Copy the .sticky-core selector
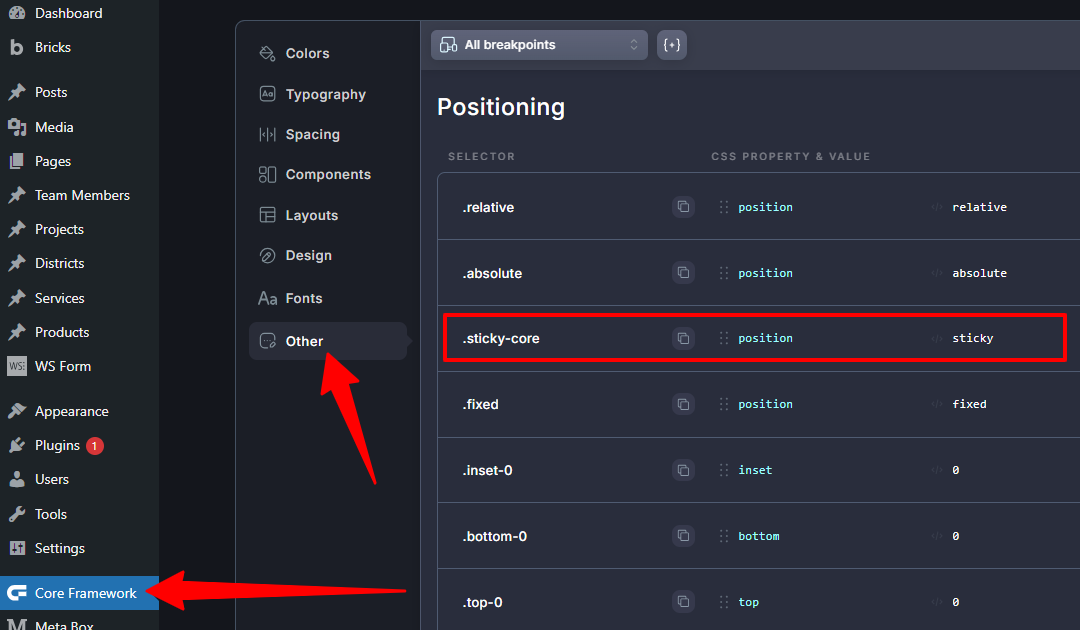1080x630 pixels. pos(683,338)
